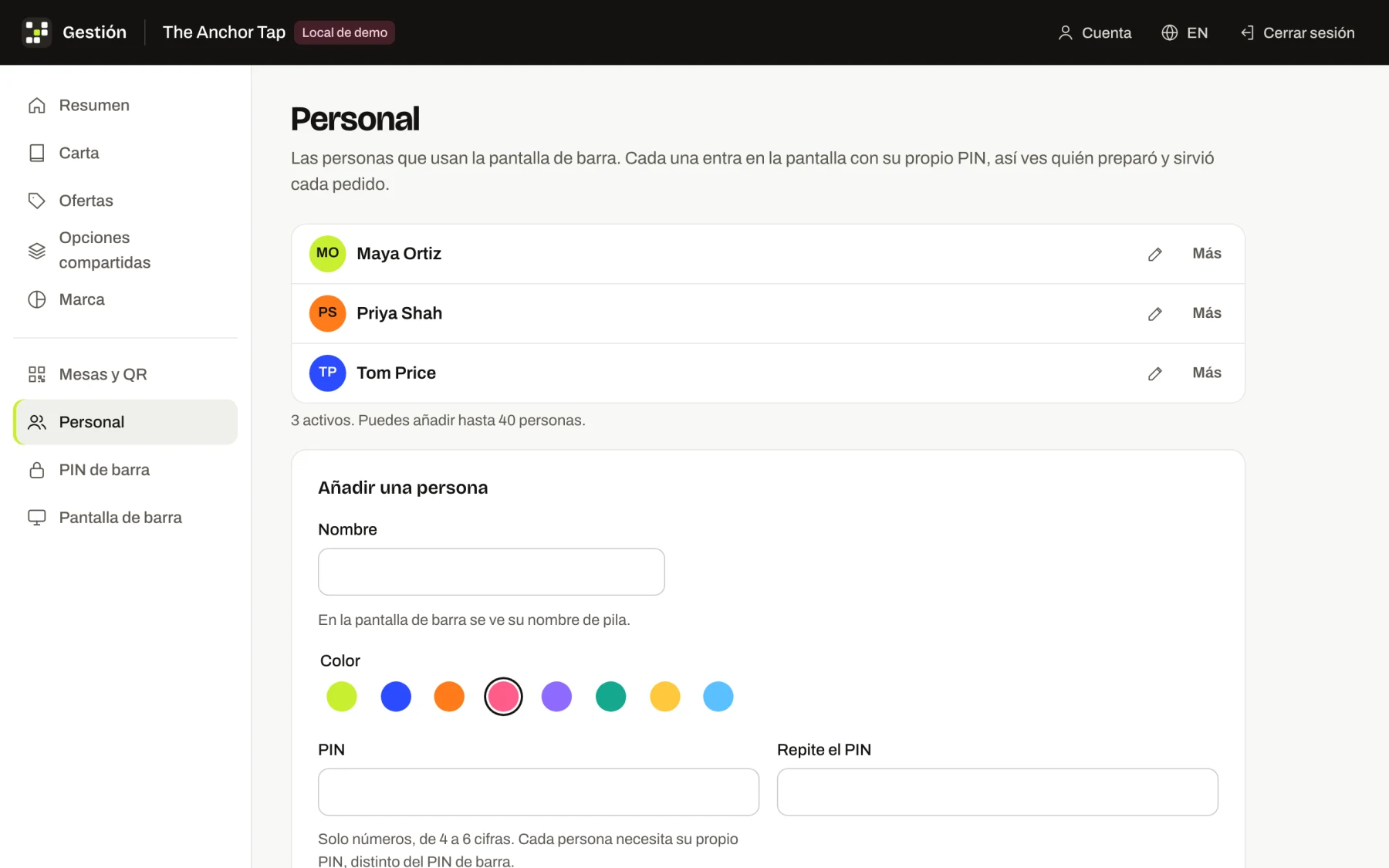Open Cuenta via the user icon

1065,32
